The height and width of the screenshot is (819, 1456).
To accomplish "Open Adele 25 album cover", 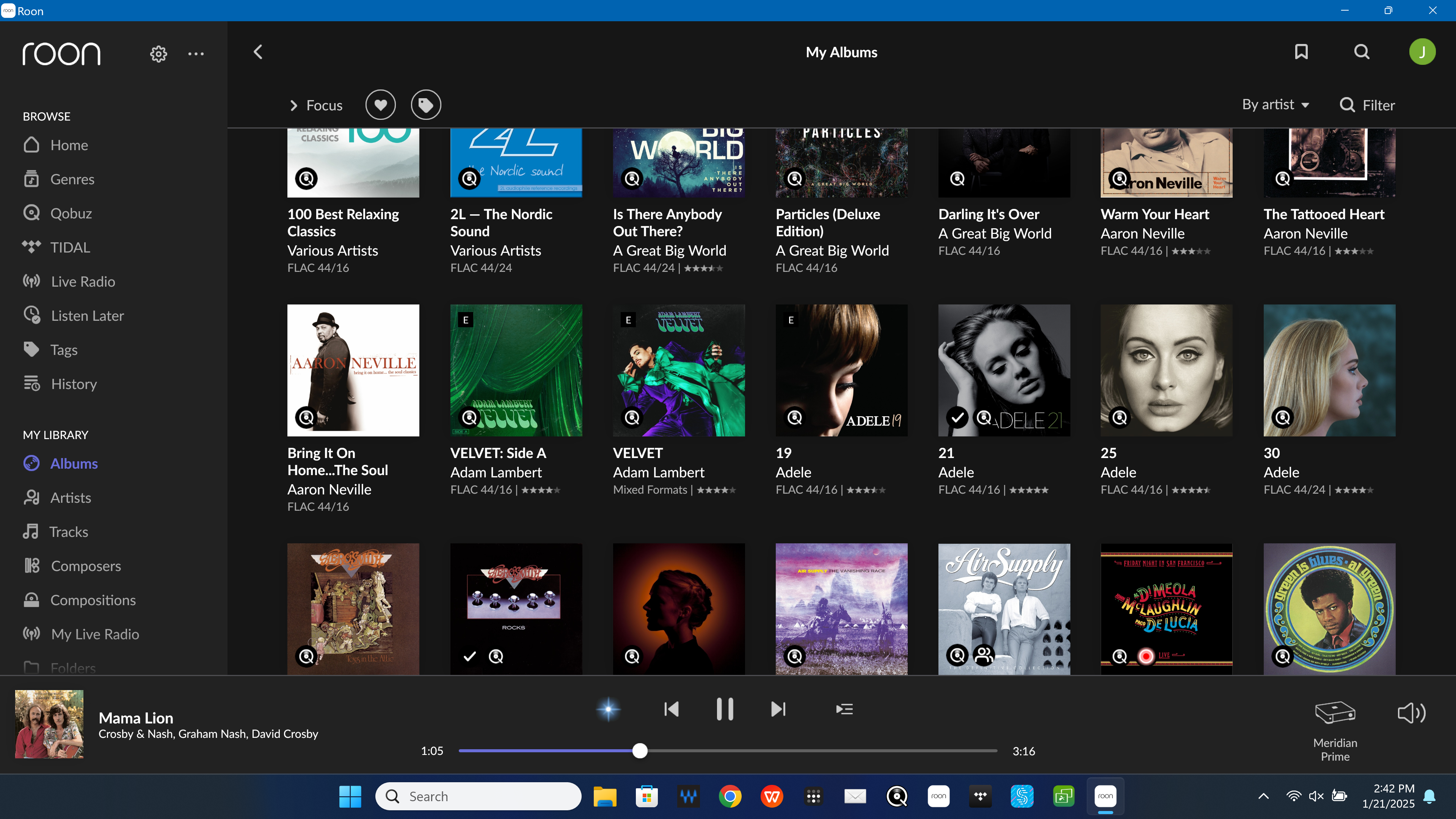I will coord(1166,370).
